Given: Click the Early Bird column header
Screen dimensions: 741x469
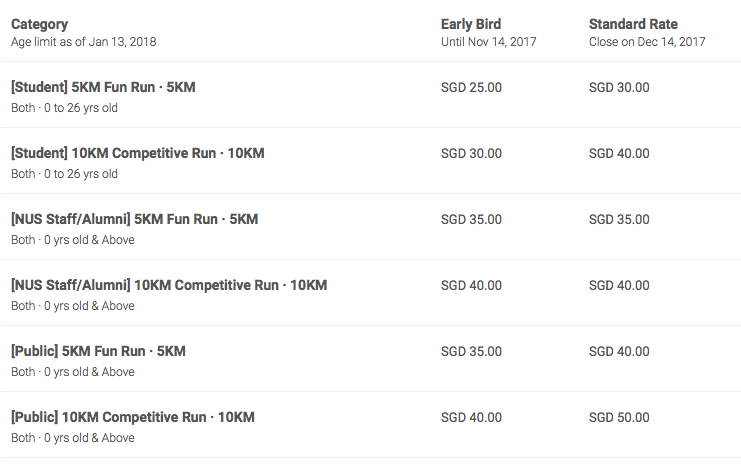Looking at the screenshot, I should coord(471,24).
